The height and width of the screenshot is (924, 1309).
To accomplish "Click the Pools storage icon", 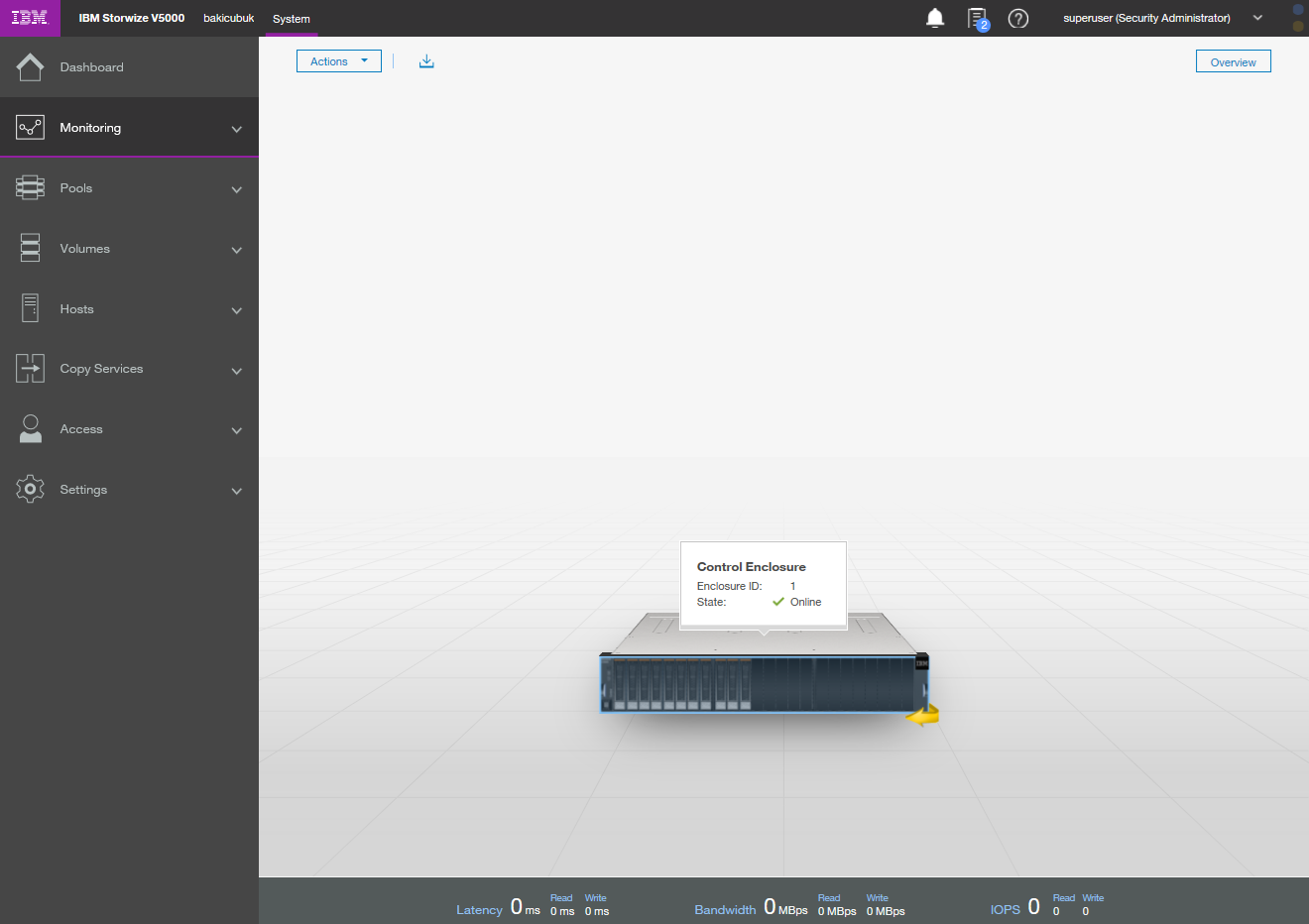I will (x=30, y=187).
